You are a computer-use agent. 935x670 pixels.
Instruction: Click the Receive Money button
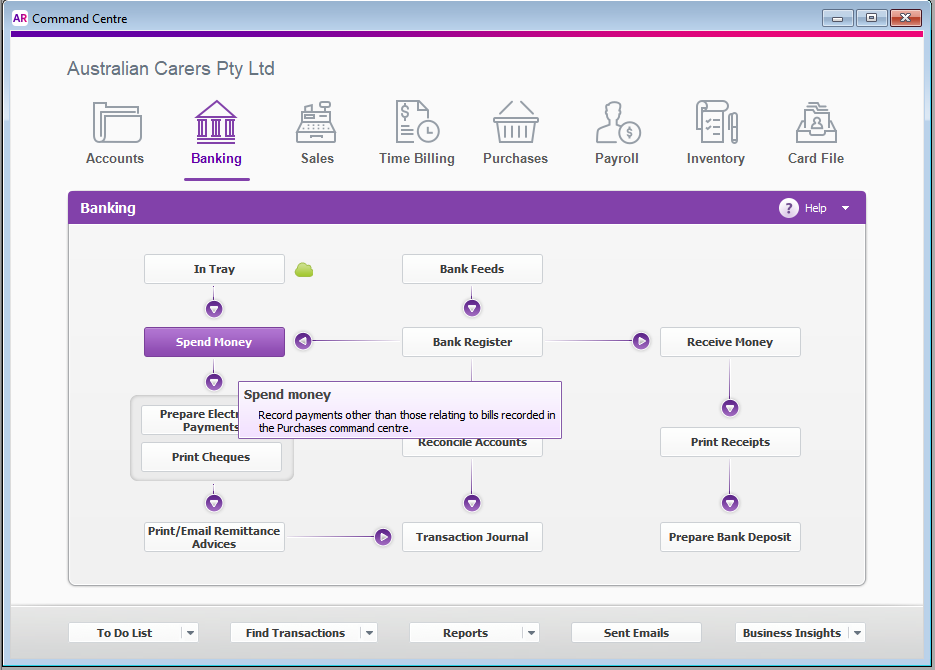(730, 342)
